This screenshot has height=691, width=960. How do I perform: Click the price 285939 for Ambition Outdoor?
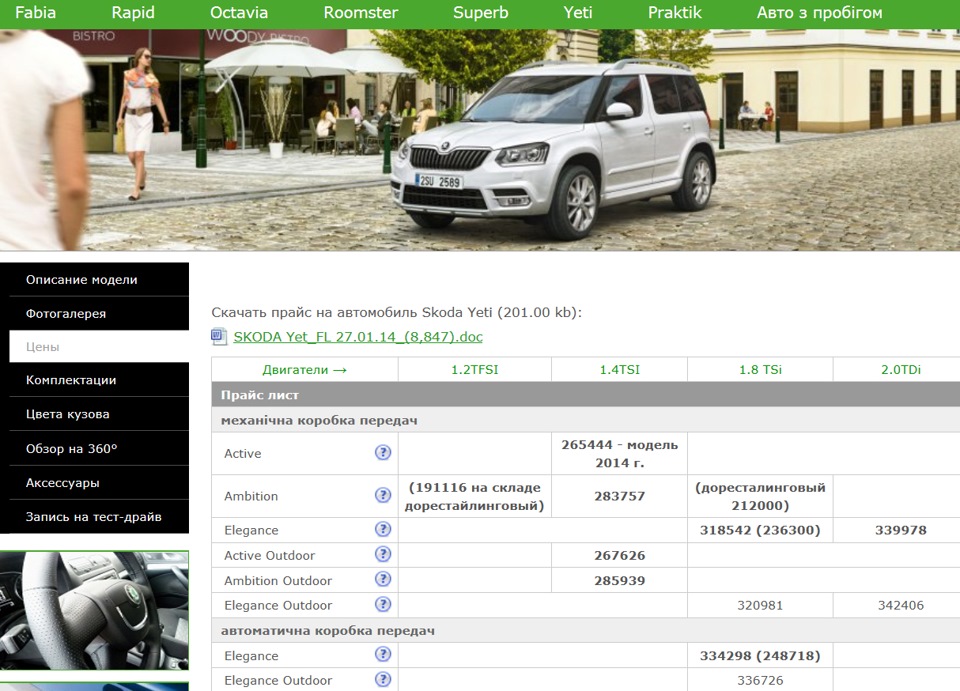(x=620, y=581)
